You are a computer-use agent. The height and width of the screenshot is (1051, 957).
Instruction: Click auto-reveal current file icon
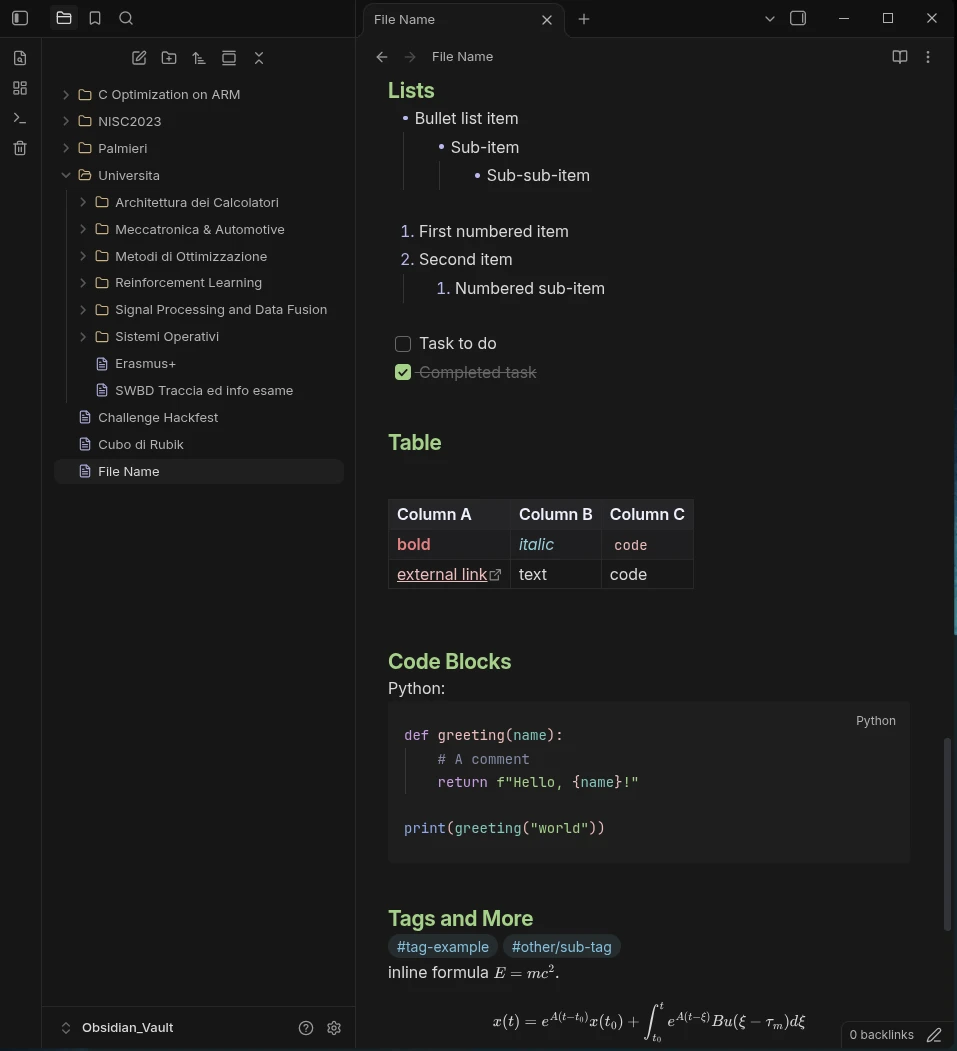(x=229, y=58)
